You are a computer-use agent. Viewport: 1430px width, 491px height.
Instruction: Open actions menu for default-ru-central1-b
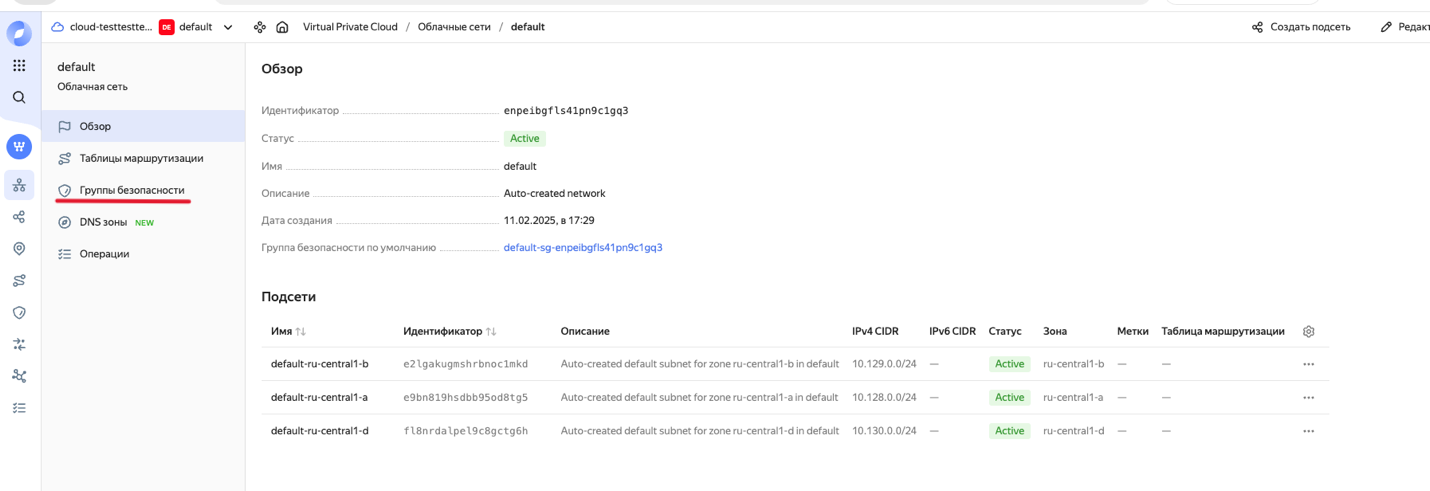(x=1308, y=364)
